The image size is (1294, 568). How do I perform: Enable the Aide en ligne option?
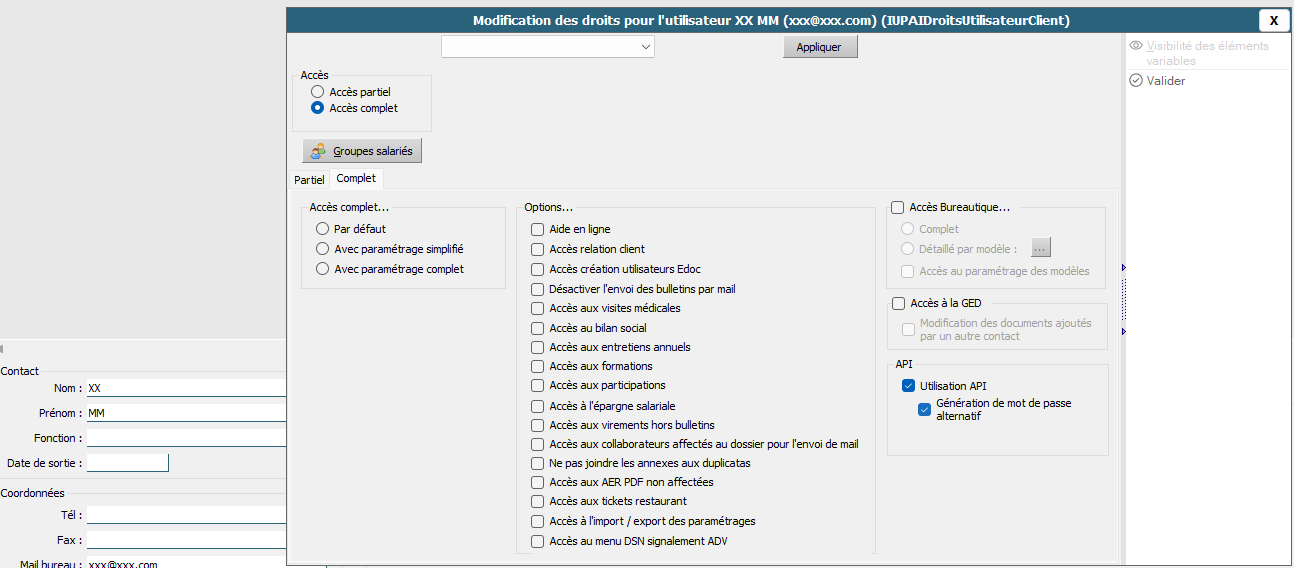(x=538, y=229)
